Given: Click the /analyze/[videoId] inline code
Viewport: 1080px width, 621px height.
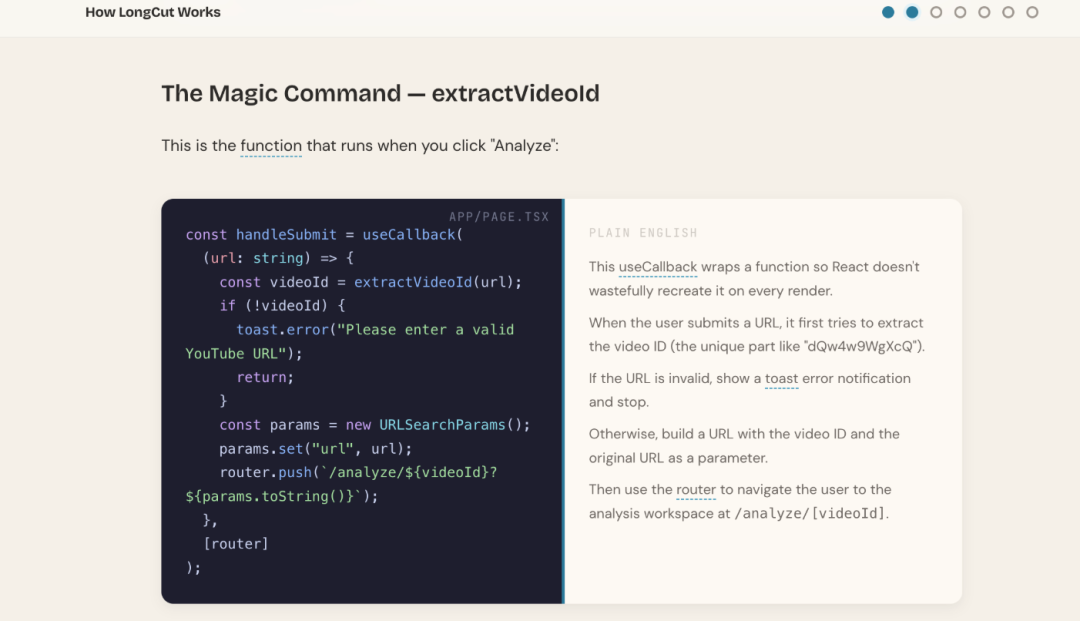Looking at the screenshot, I should click(x=809, y=514).
